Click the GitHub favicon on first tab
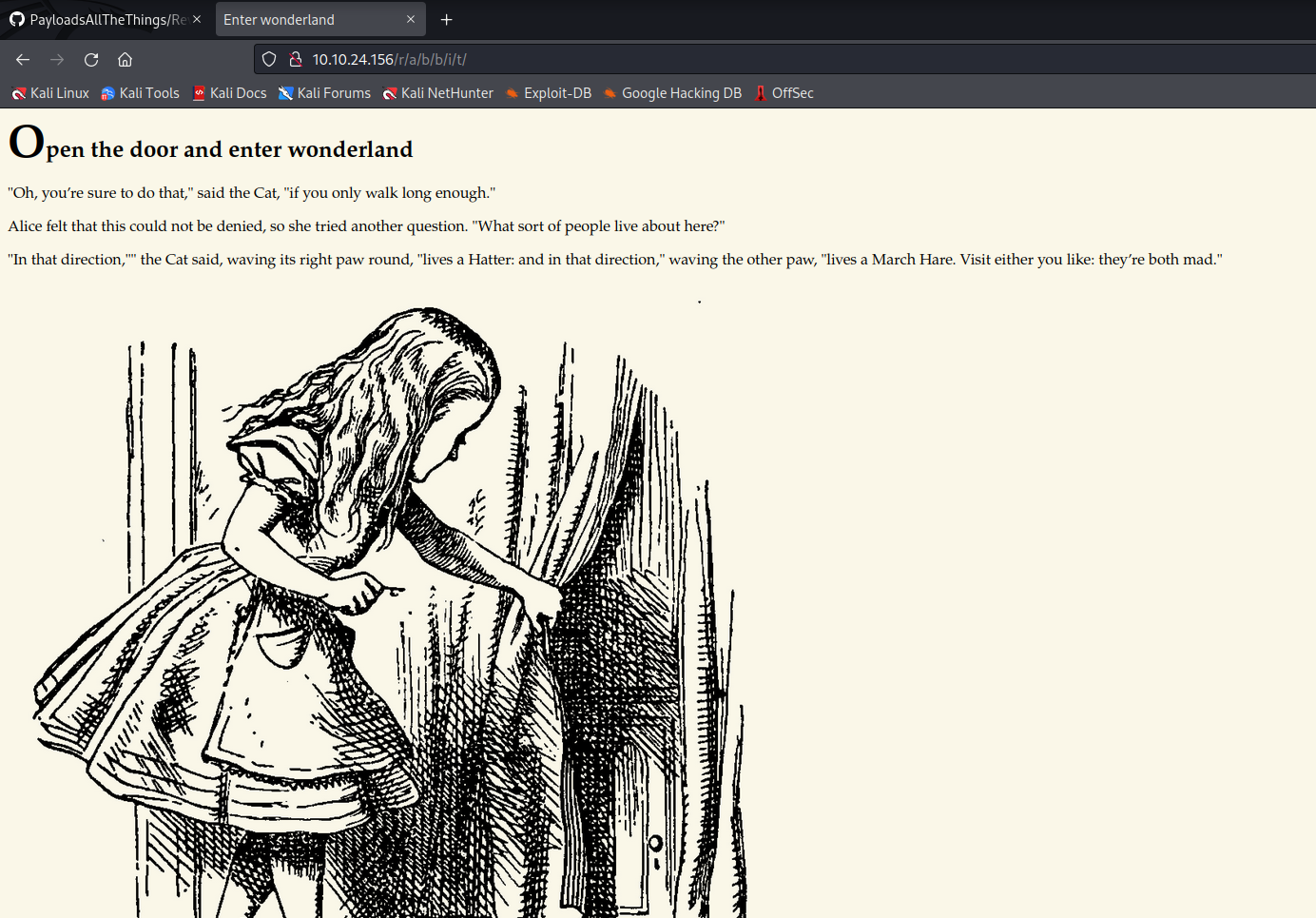The image size is (1316, 918). coord(17,19)
